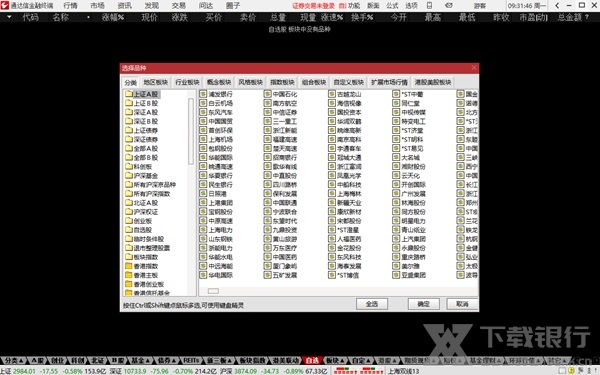Image resolution: width=600 pixels, height=375 pixels.
Task: Switch to the 行业板块 tab
Action: pyautogui.click(x=188, y=82)
